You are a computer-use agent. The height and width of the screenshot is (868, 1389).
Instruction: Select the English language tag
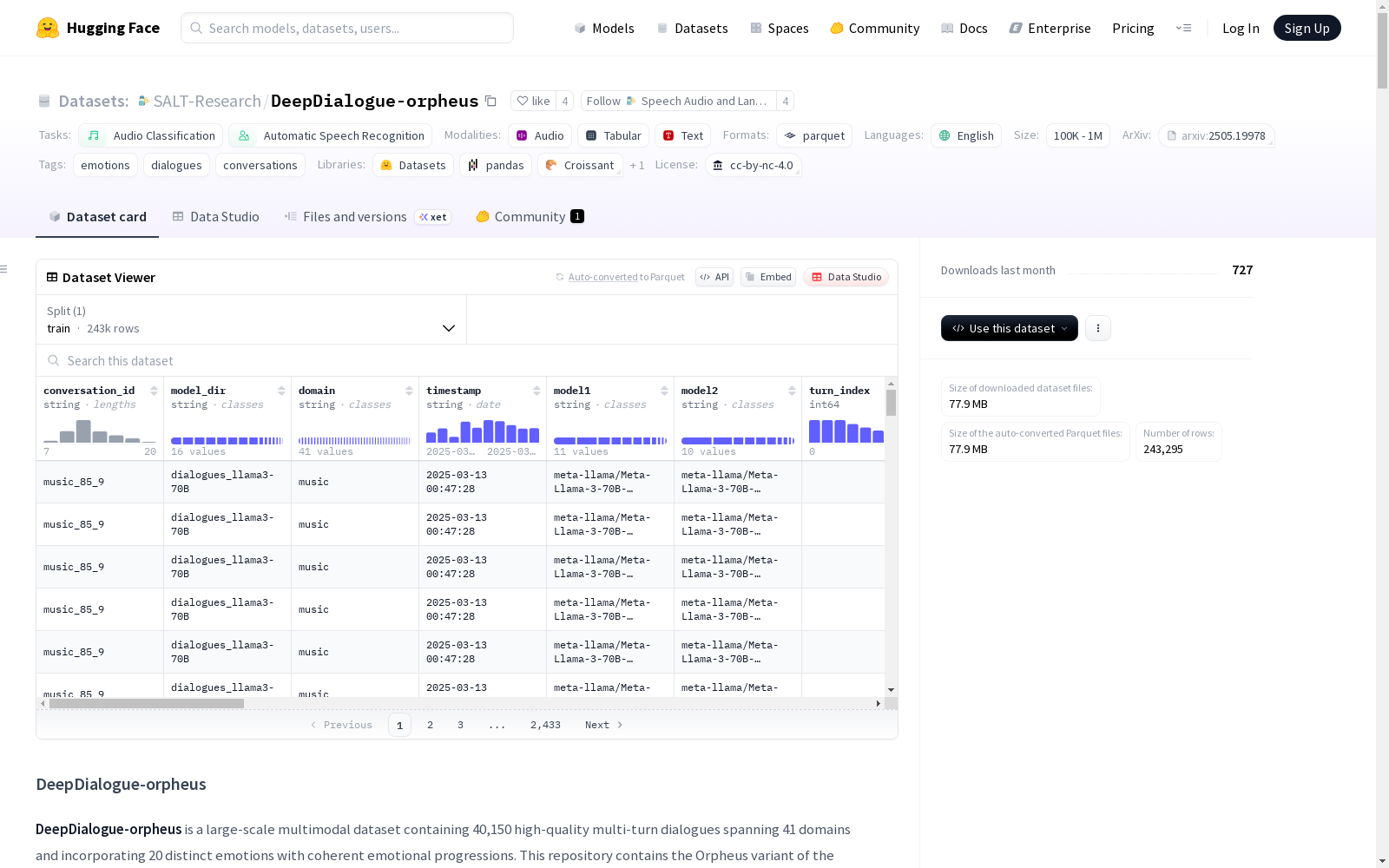coord(966,135)
